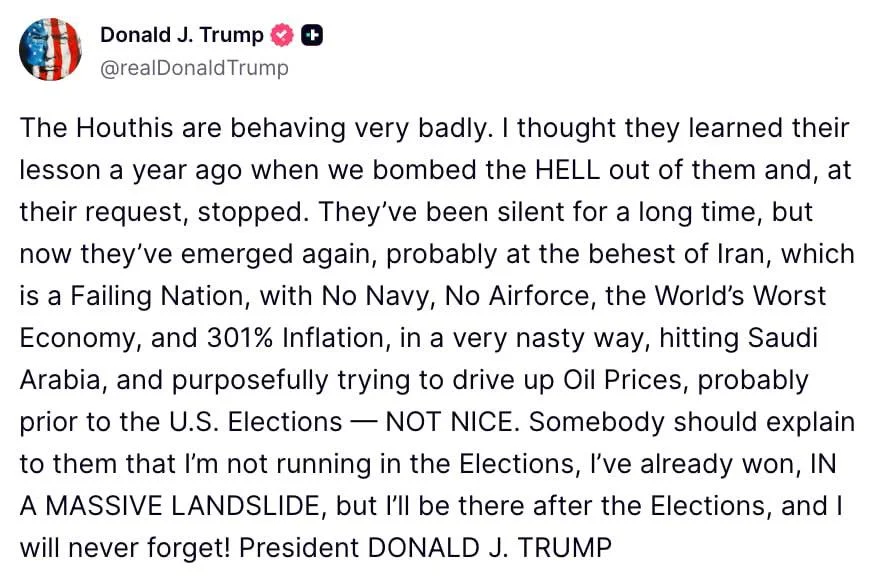Open the @realDonaldTrump handle link
874x580 pixels.
[x=195, y=68]
